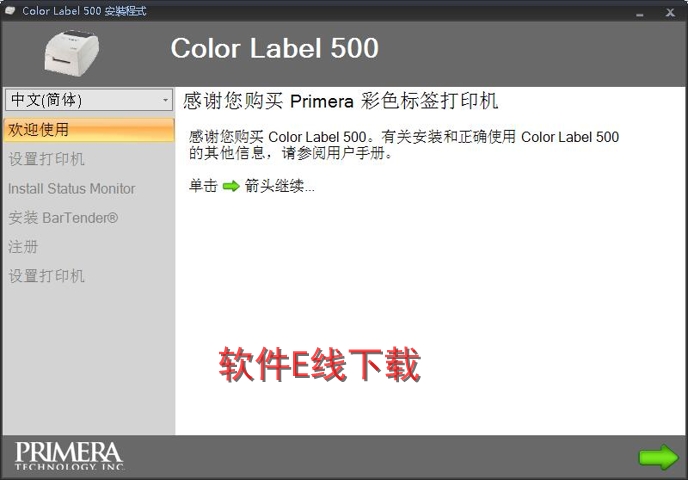Click the welcome paragraph about the user manual
Viewport: 688px width, 480px height.
tap(404, 145)
